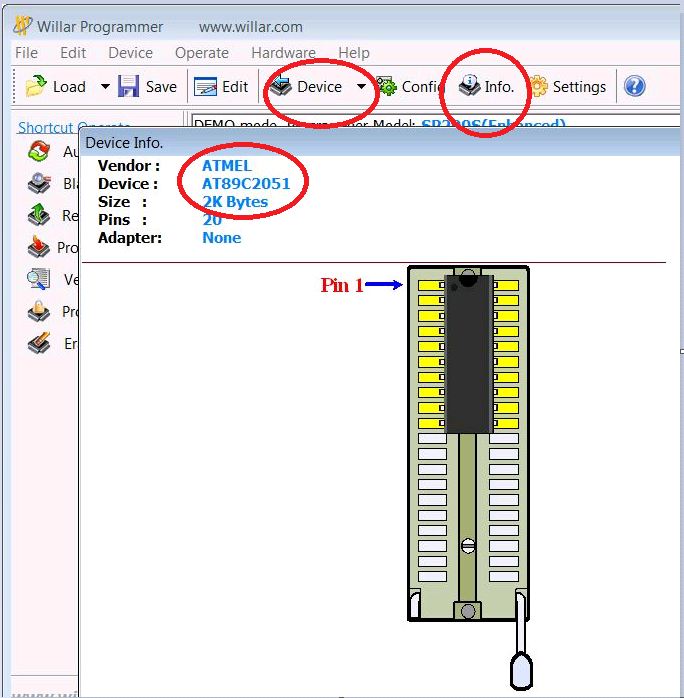Click the Load folder icon

(36, 86)
